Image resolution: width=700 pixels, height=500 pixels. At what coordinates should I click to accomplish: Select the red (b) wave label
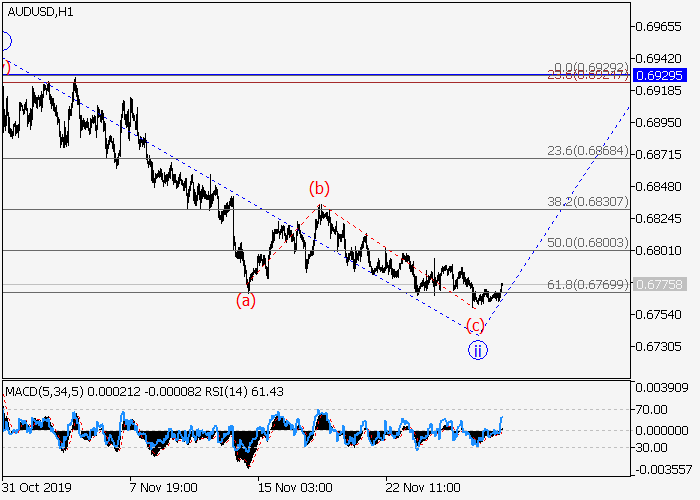318,188
